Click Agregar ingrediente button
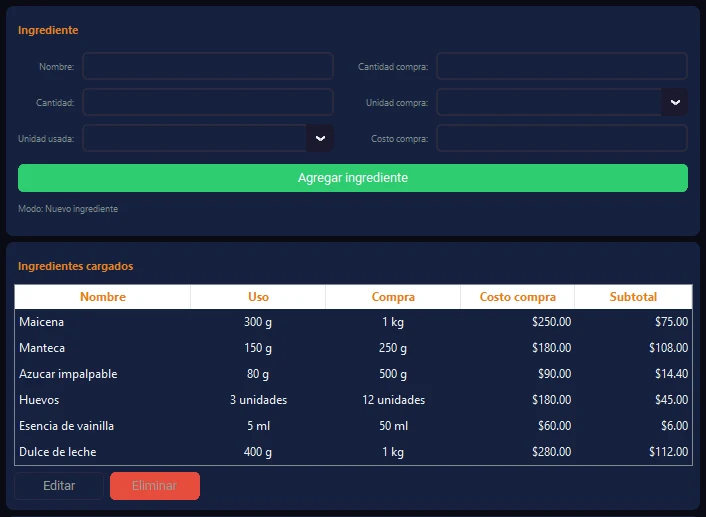The width and height of the screenshot is (706, 517). (x=353, y=178)
